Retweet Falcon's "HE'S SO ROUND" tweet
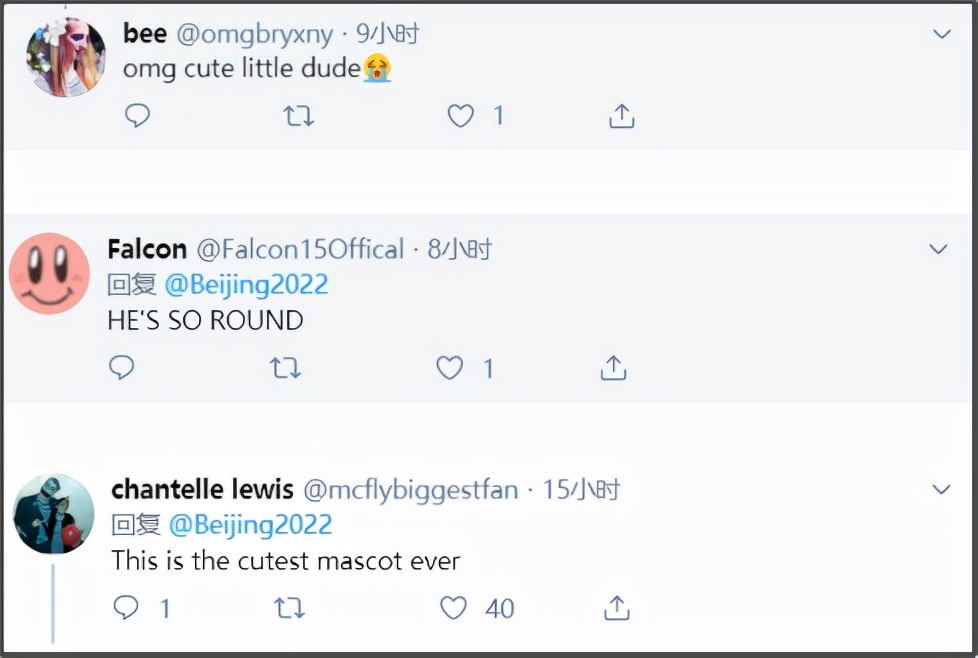The width and height of the screenshot is (978, 658). [286, 369]
